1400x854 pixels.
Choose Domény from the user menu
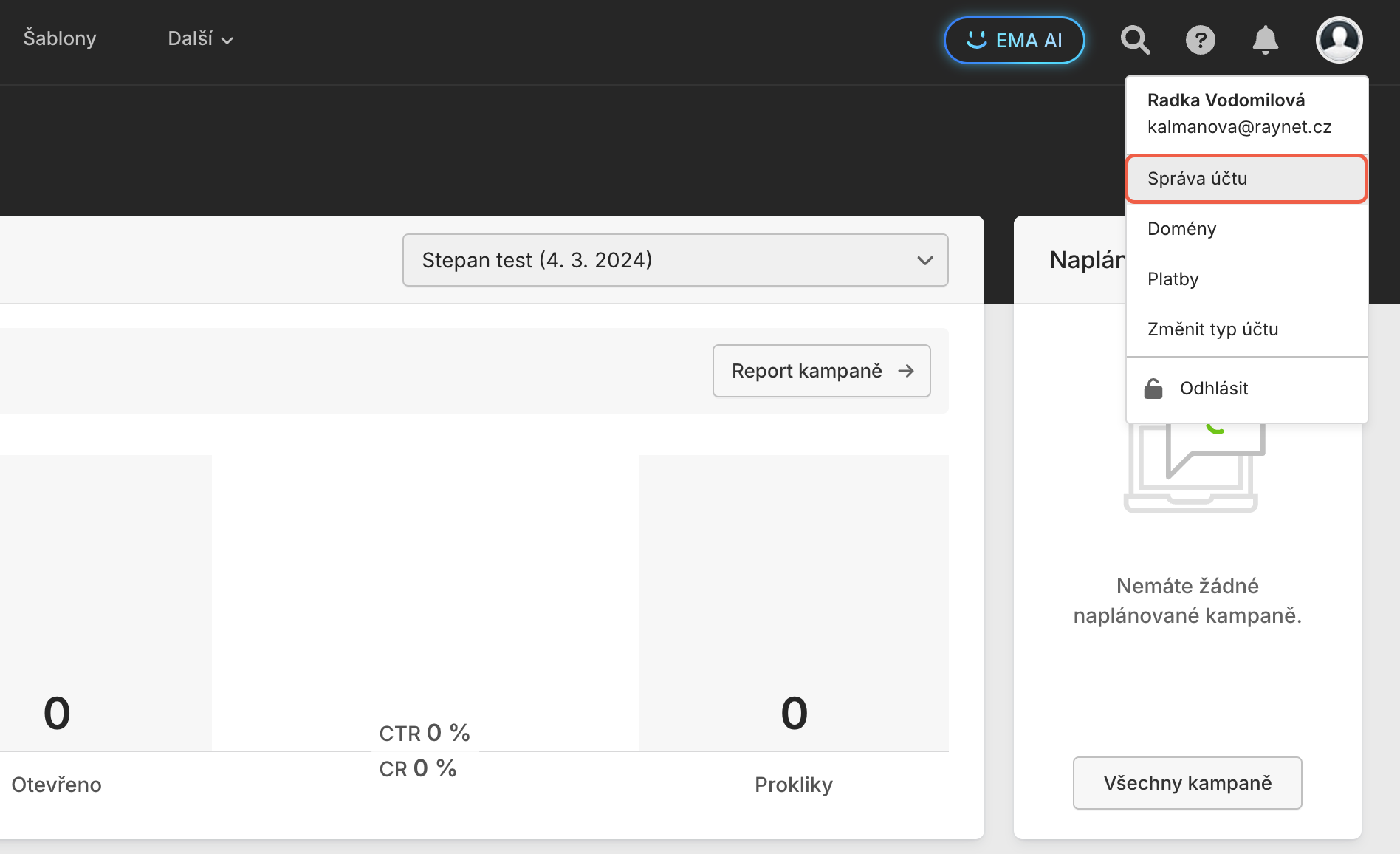1246,229
